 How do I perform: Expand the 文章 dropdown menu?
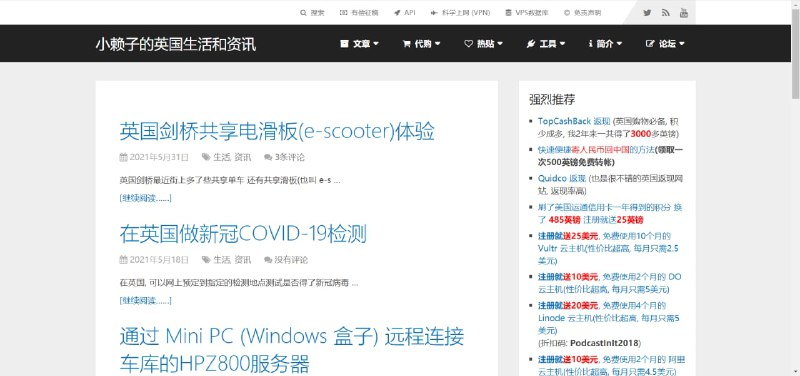360,44
